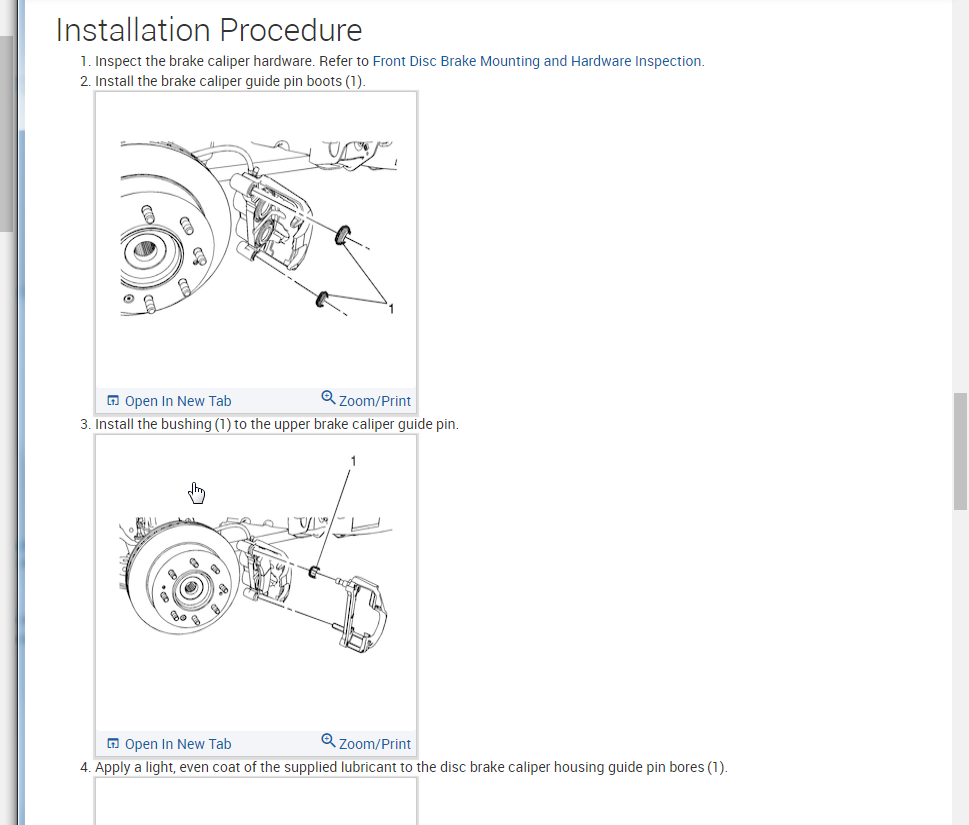This screenshot has height=825, width=969.
Task: Click the magnifier zoom icon below first diagram
Action: click(x=328, y=397)
